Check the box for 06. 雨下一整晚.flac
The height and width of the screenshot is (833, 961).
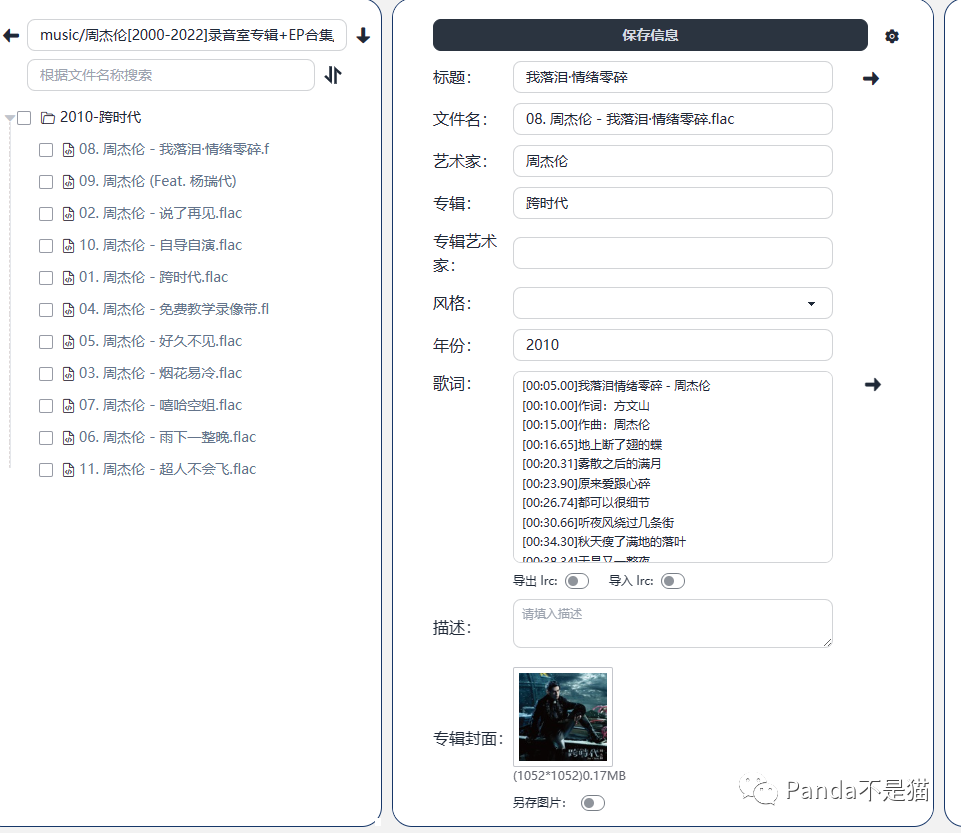click(x=46, y=438)
